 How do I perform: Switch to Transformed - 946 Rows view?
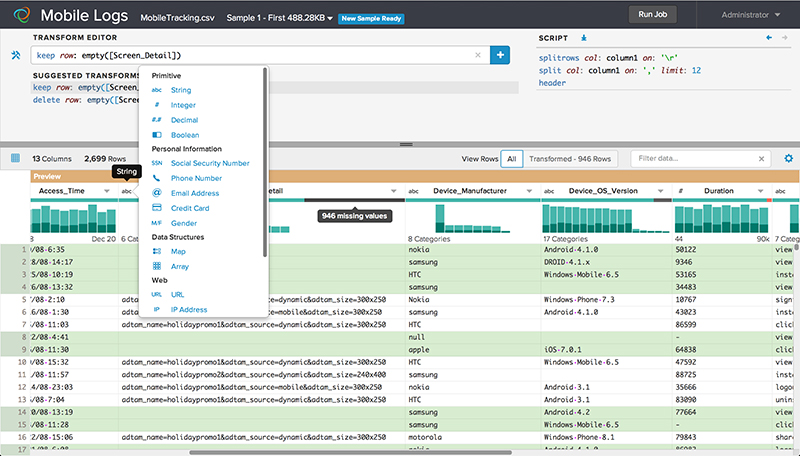(570, 159)
